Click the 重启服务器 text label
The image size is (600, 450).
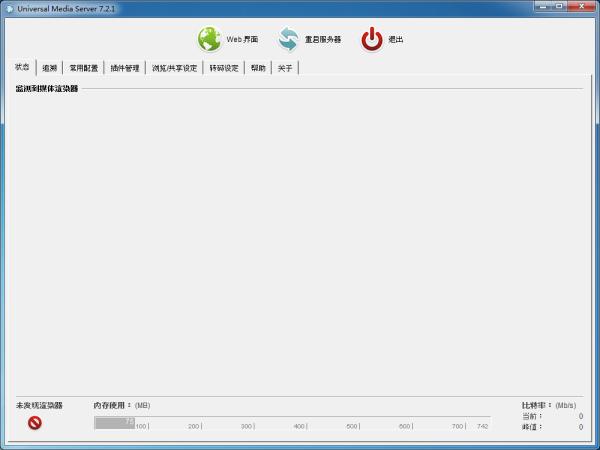[323, 39]
